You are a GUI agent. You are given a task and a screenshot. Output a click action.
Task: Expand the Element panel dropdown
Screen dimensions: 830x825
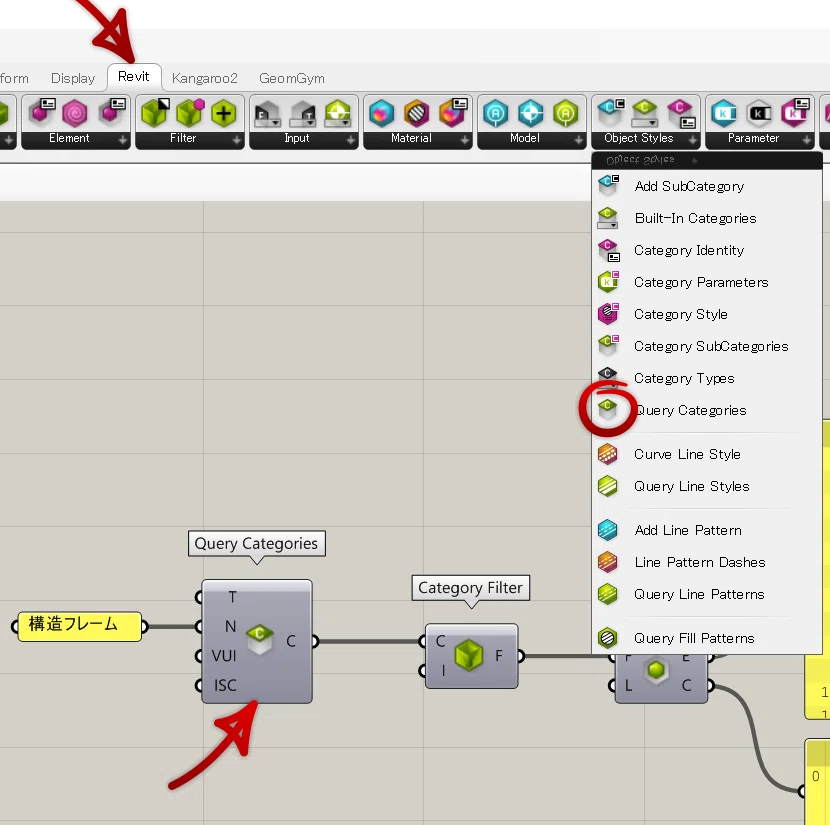[123, 140]
